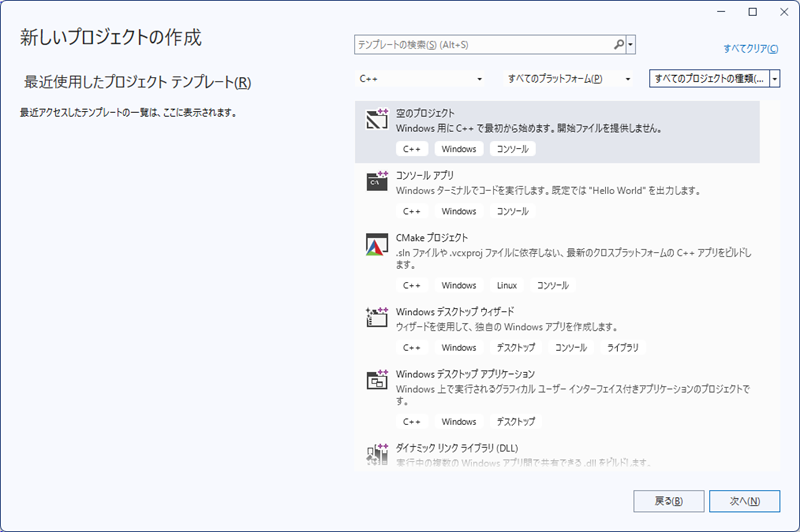Viewport: 800px width, 532px height.
Task: Click the ライブラリ tag under デスクトップ ウィザード
Action: coord(622,348)
